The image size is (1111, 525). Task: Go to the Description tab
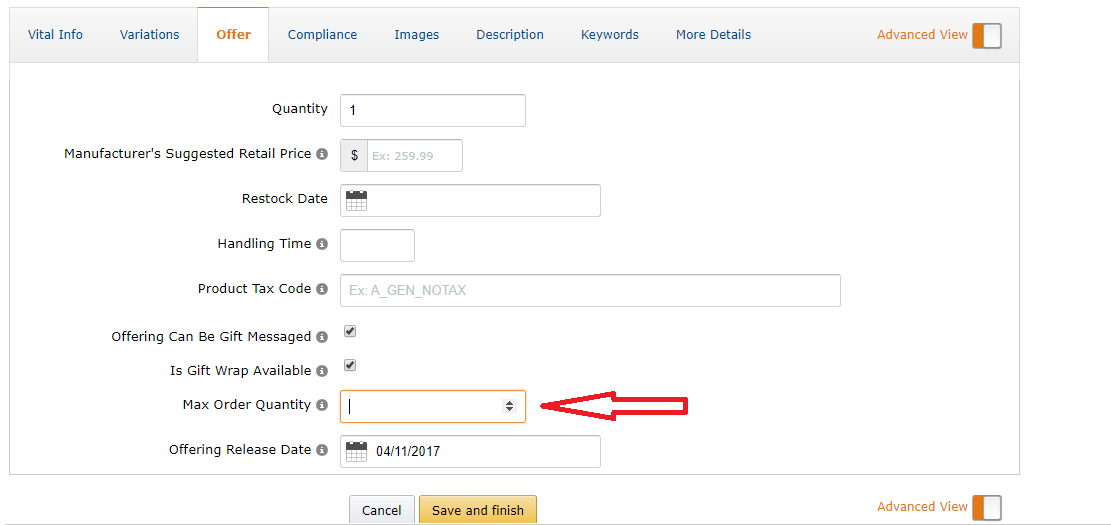510,35
